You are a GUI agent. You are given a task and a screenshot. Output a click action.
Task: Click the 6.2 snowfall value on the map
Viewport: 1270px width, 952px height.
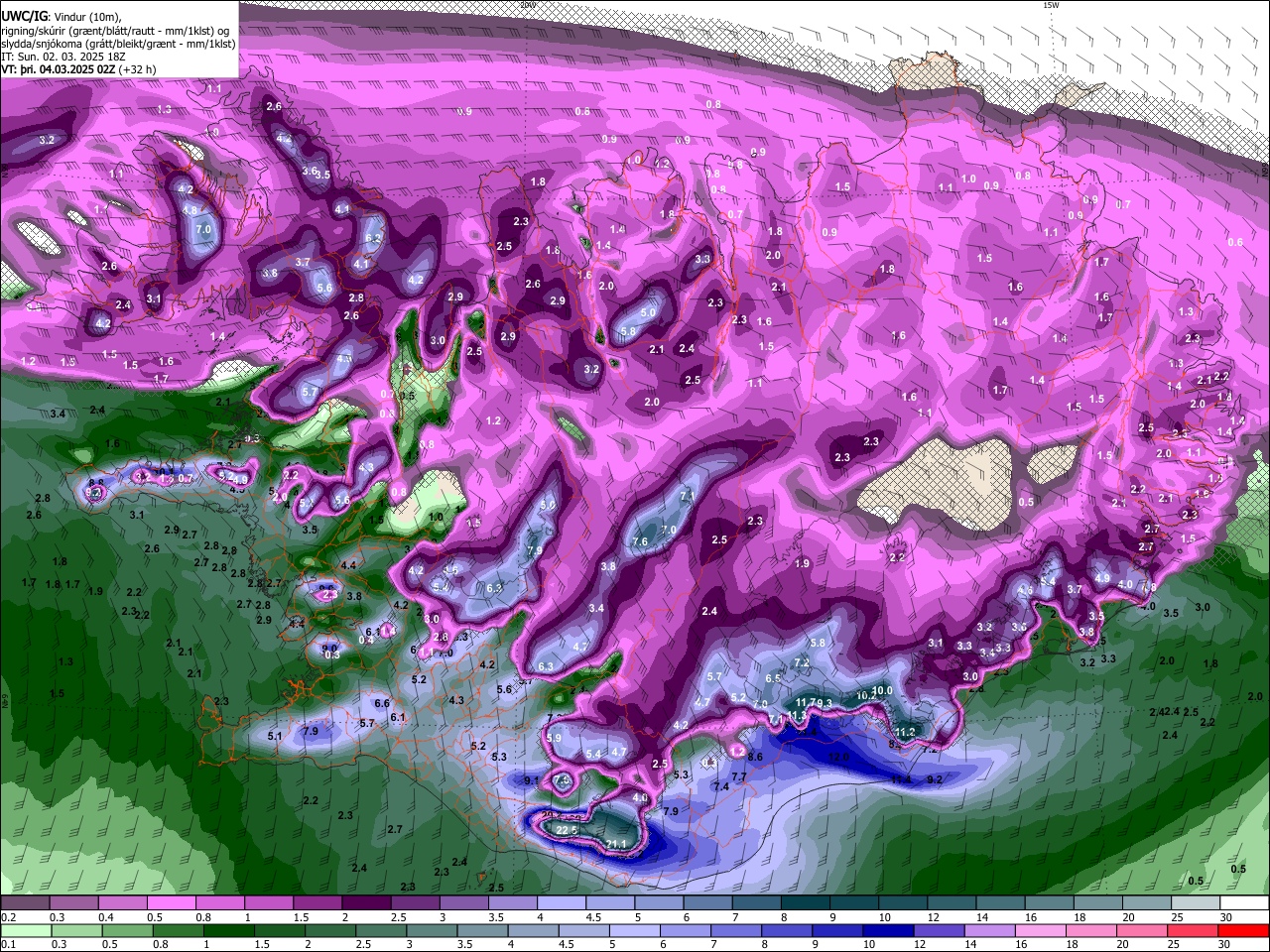pos(373,238)
